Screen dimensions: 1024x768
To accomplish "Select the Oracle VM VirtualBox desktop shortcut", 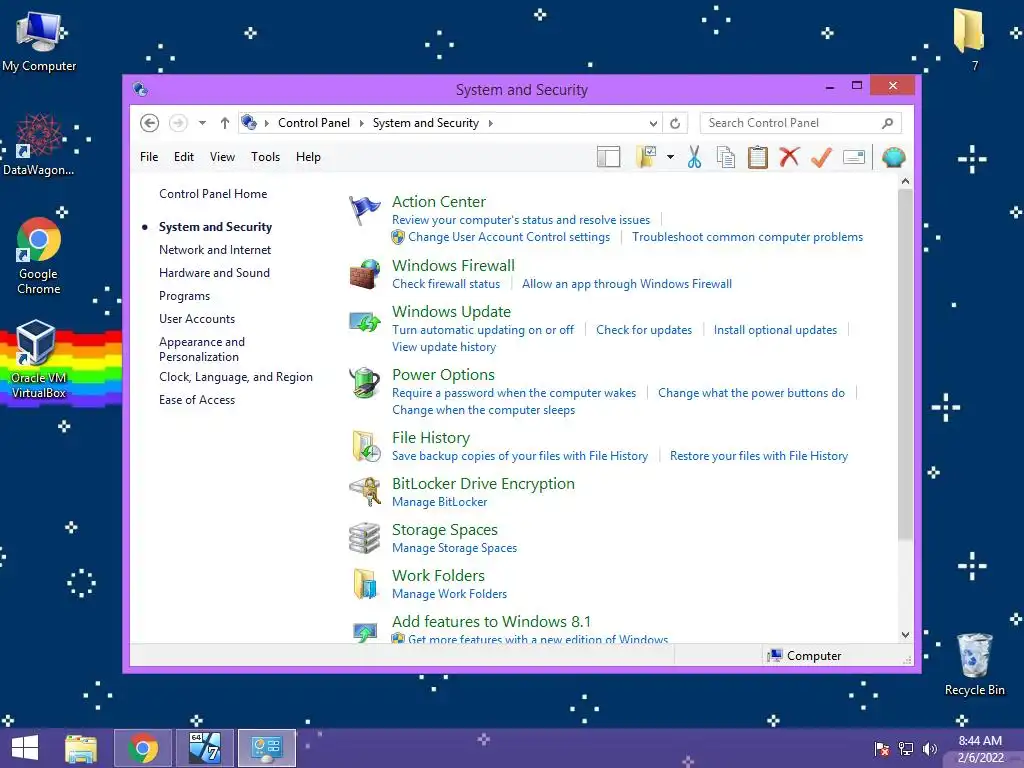I will click(x=38, y=359).
